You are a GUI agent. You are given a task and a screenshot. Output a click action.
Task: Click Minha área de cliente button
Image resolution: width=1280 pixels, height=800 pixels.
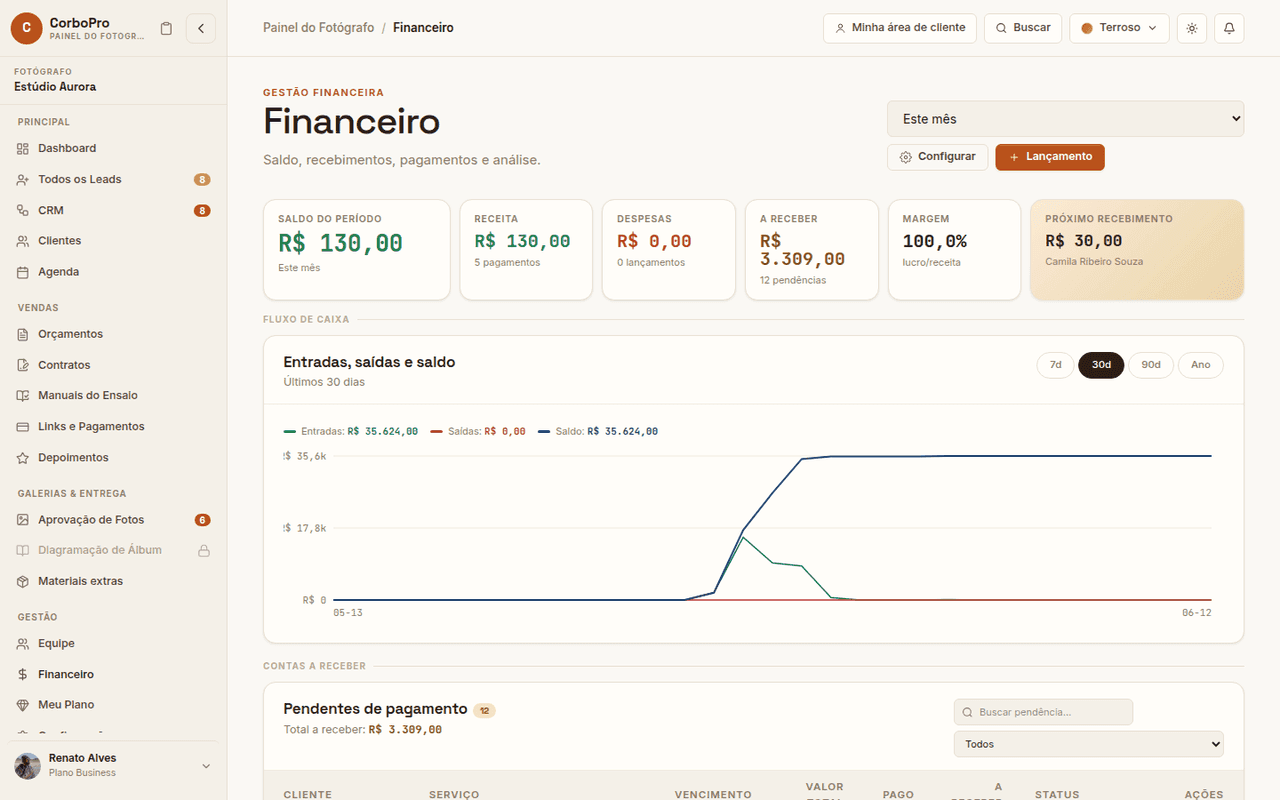pos(900,28)
